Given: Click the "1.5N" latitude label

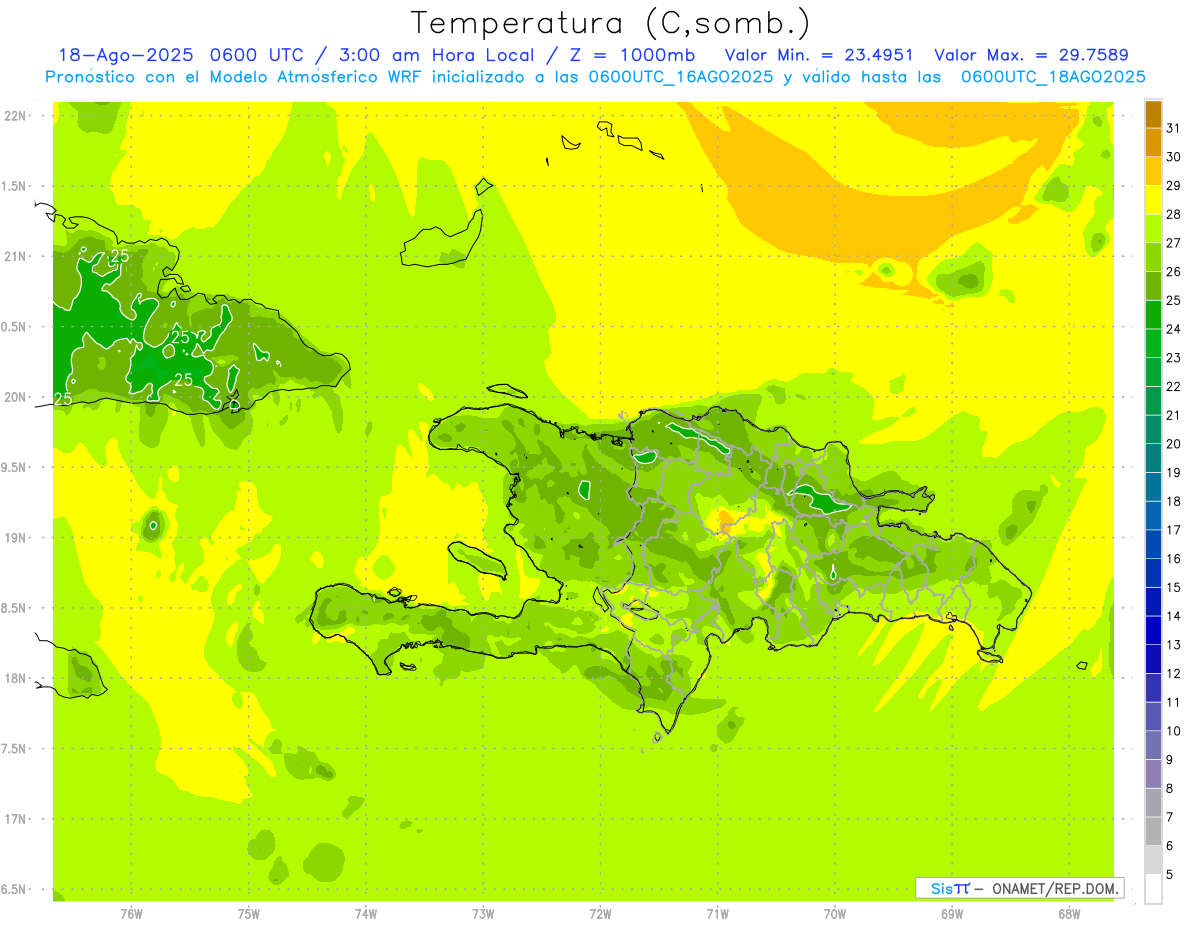Looking at the screenshot, I should pyautogui.click(x=15, y=186).
